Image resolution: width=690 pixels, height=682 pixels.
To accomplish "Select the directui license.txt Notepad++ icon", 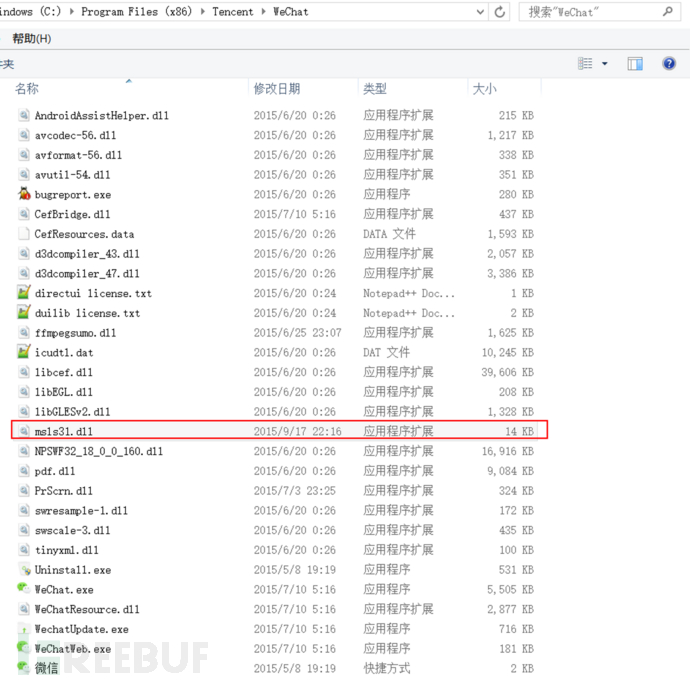I will coord(24,293).
